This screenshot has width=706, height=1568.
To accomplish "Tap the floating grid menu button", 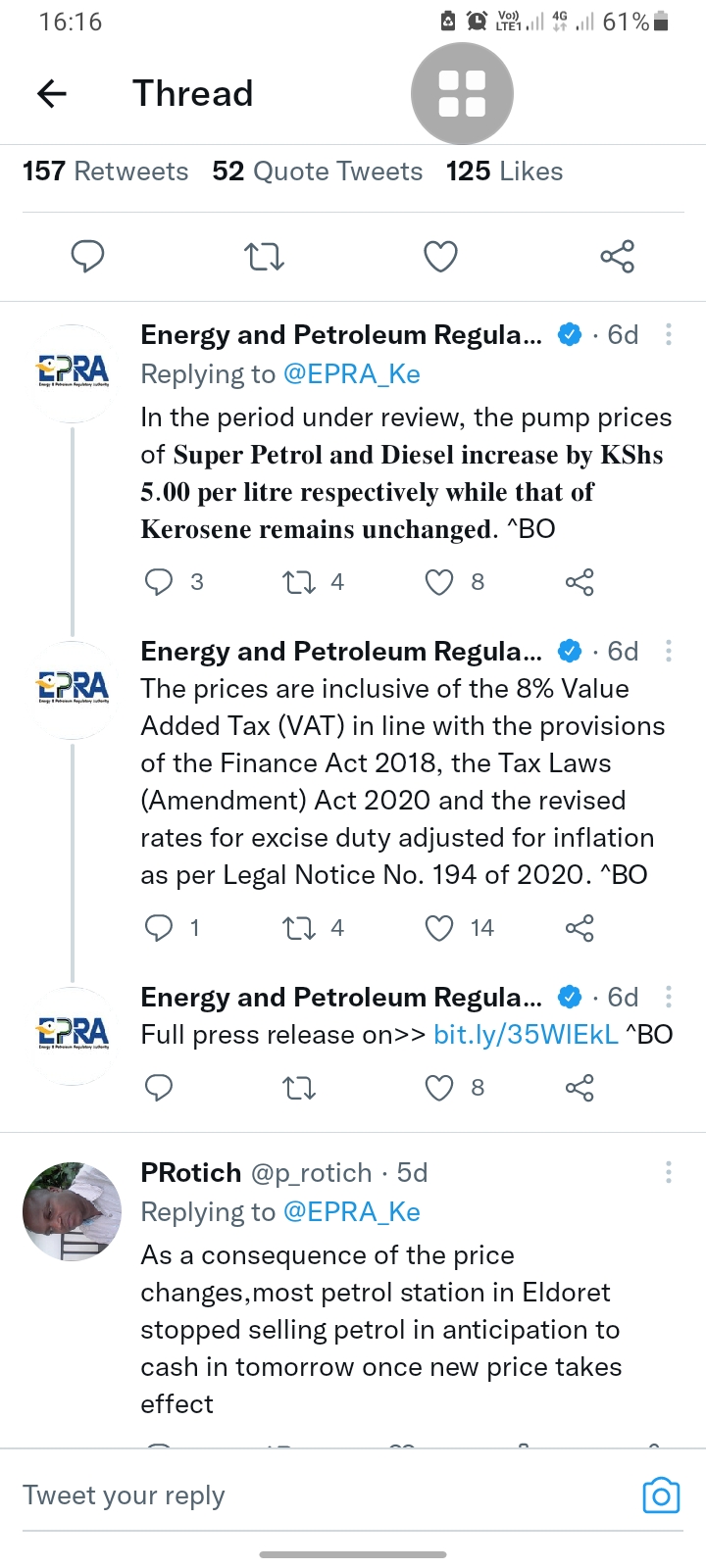I will coord(462,94).
